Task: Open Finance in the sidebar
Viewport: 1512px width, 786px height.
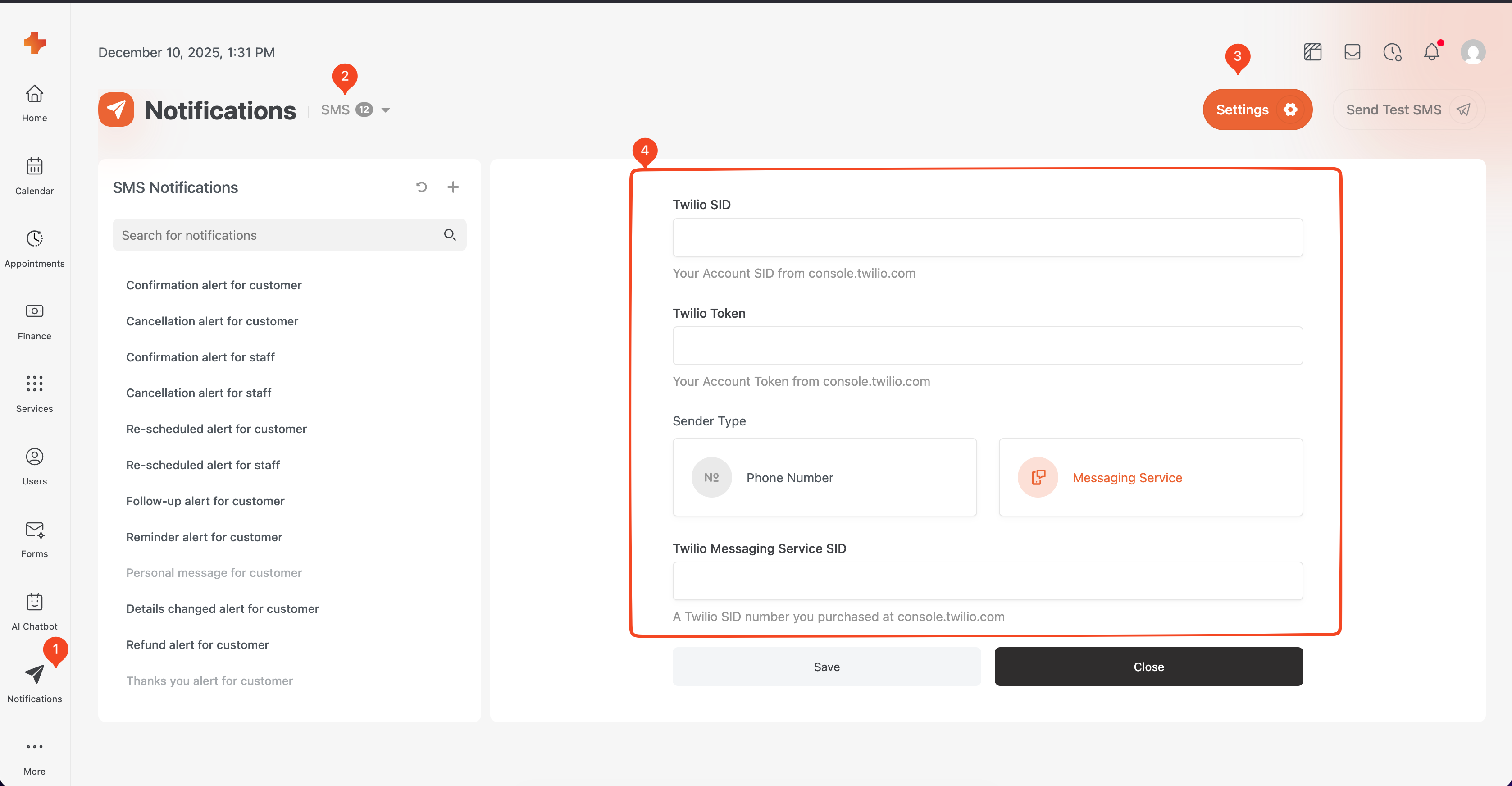Action: click(35, 320)
